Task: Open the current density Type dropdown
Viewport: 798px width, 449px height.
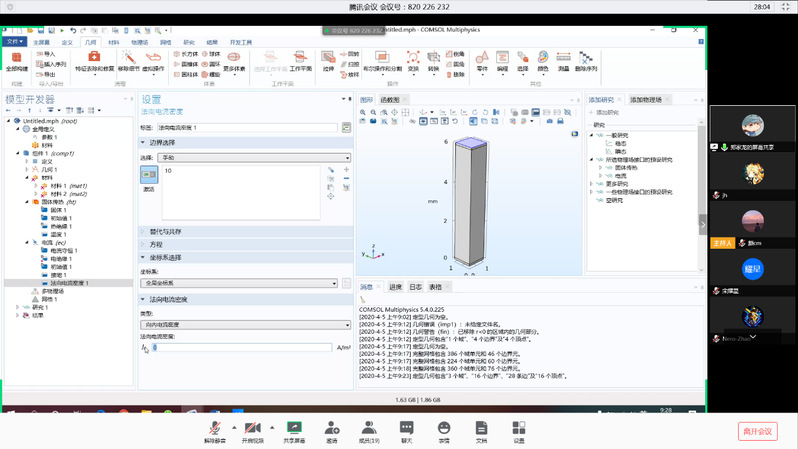Action: pyautogui.click(x=245, y=325)
